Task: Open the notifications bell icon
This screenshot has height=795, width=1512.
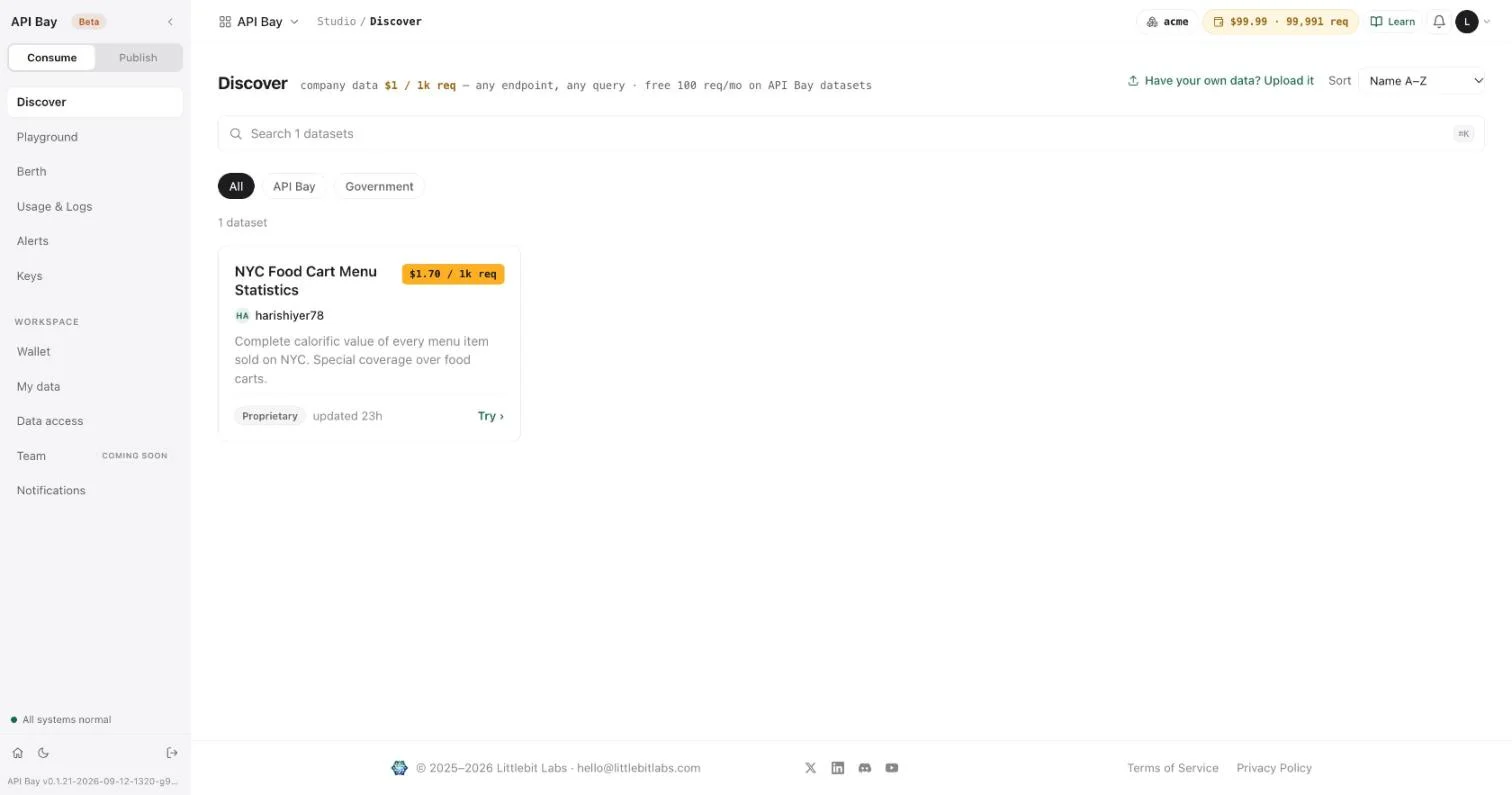Action: coord(1438,21)
